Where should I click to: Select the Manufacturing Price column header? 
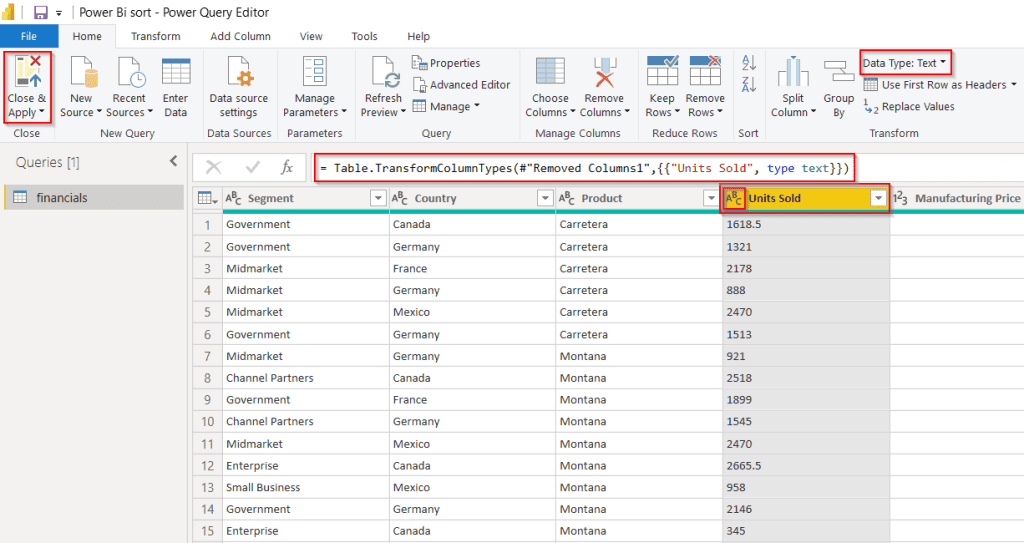click(957, 198)
